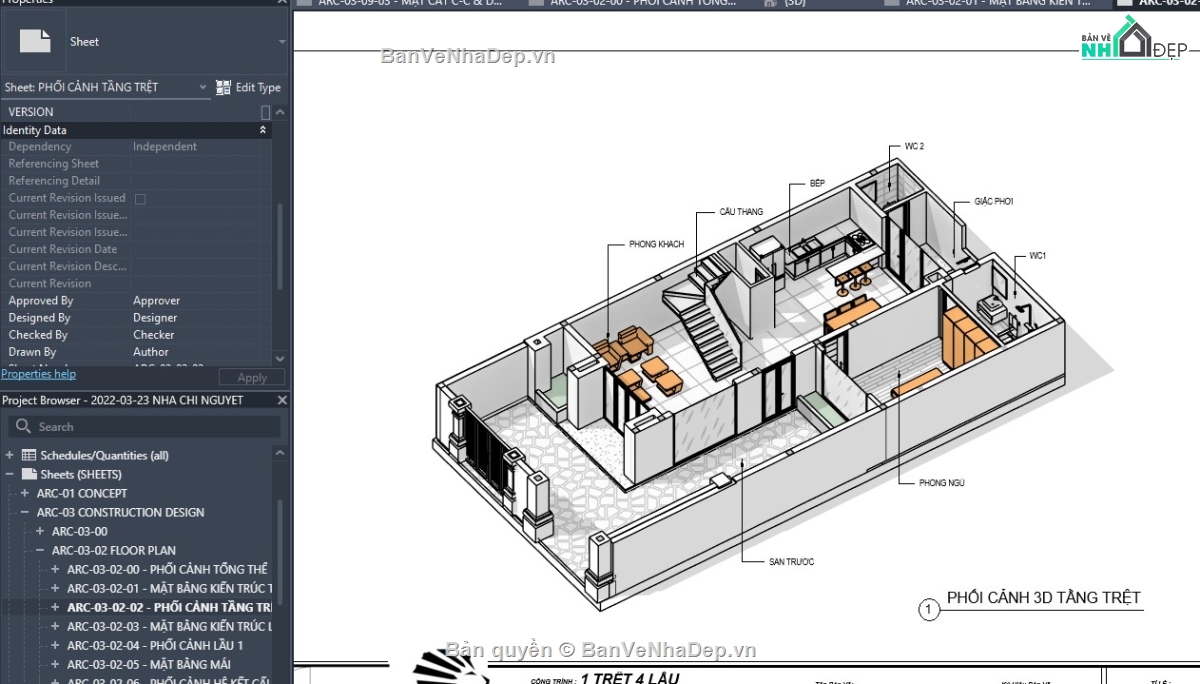
Task: Click the Properties scrollbar up arrow
Action: 280,112
